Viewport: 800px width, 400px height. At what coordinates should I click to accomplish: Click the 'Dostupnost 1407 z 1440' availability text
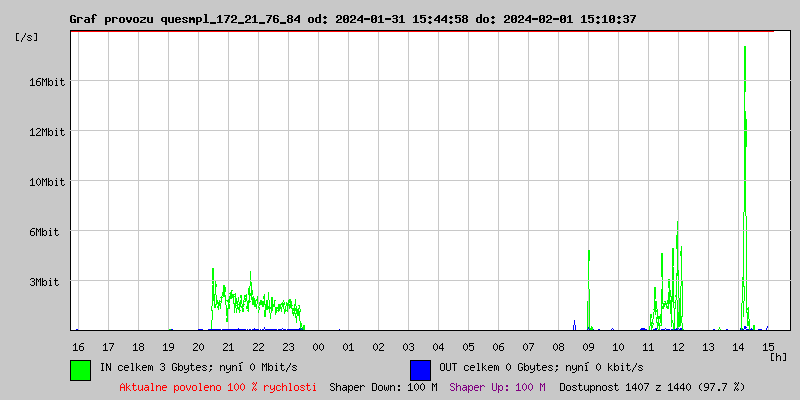coord(652,386)
